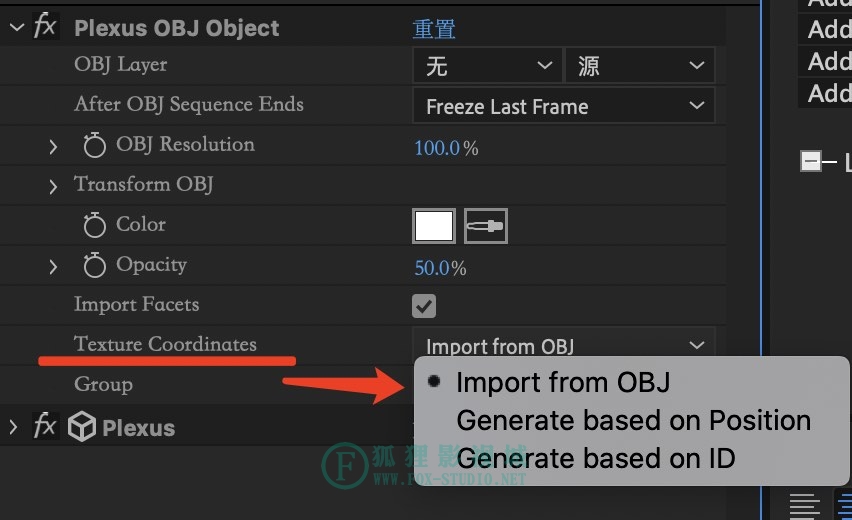Toggle the Plexus OBJ Object fx switch
The image size is (852, 520).
coord(45,26)
